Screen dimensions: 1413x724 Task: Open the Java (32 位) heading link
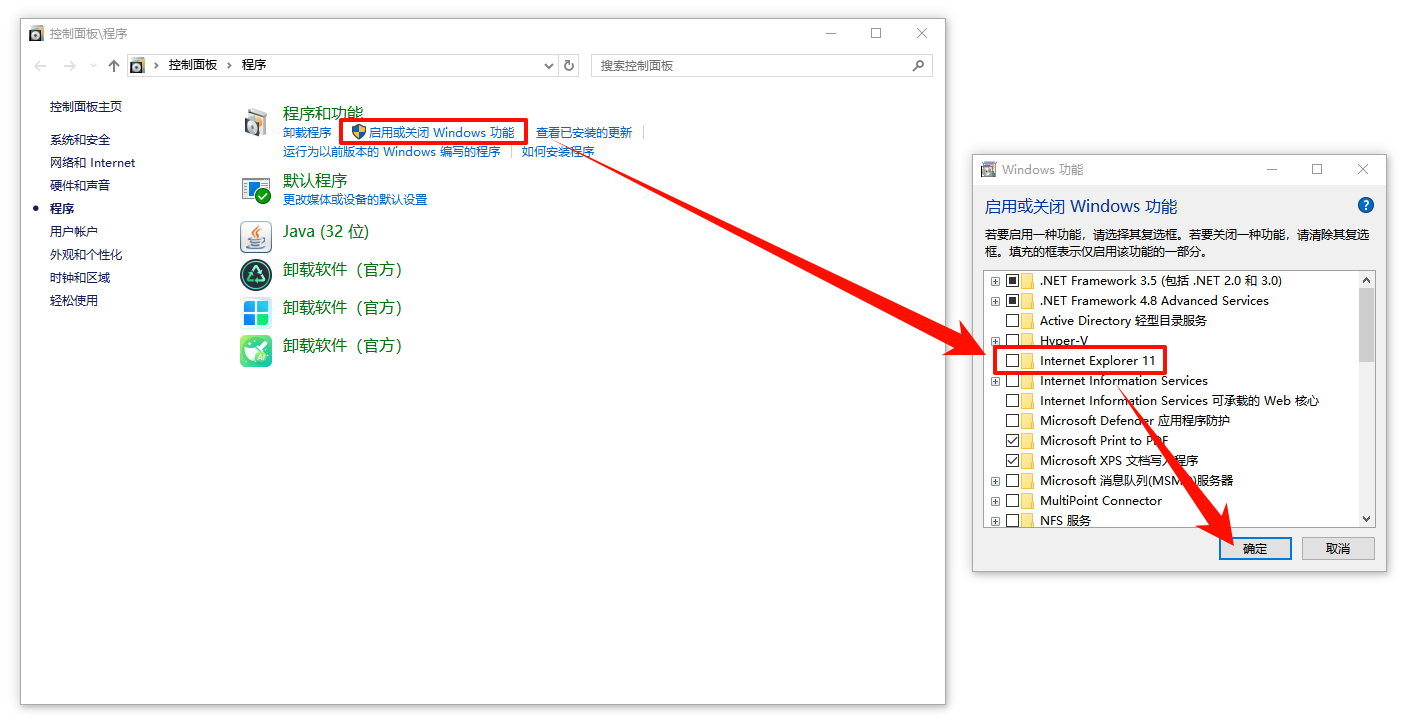point(326,232)
